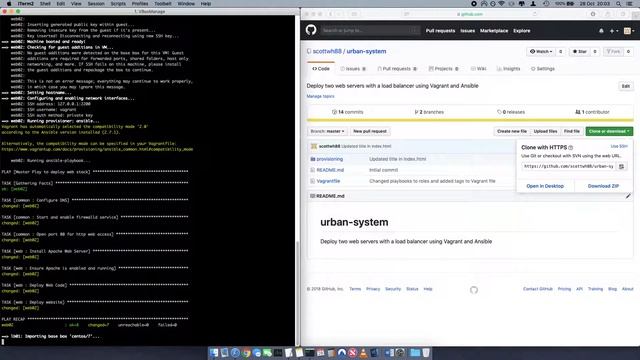Click the clone HTTPS URL field
Image resolution: width=640 pixels, height=360 pixels.
(x=569, y=167)
